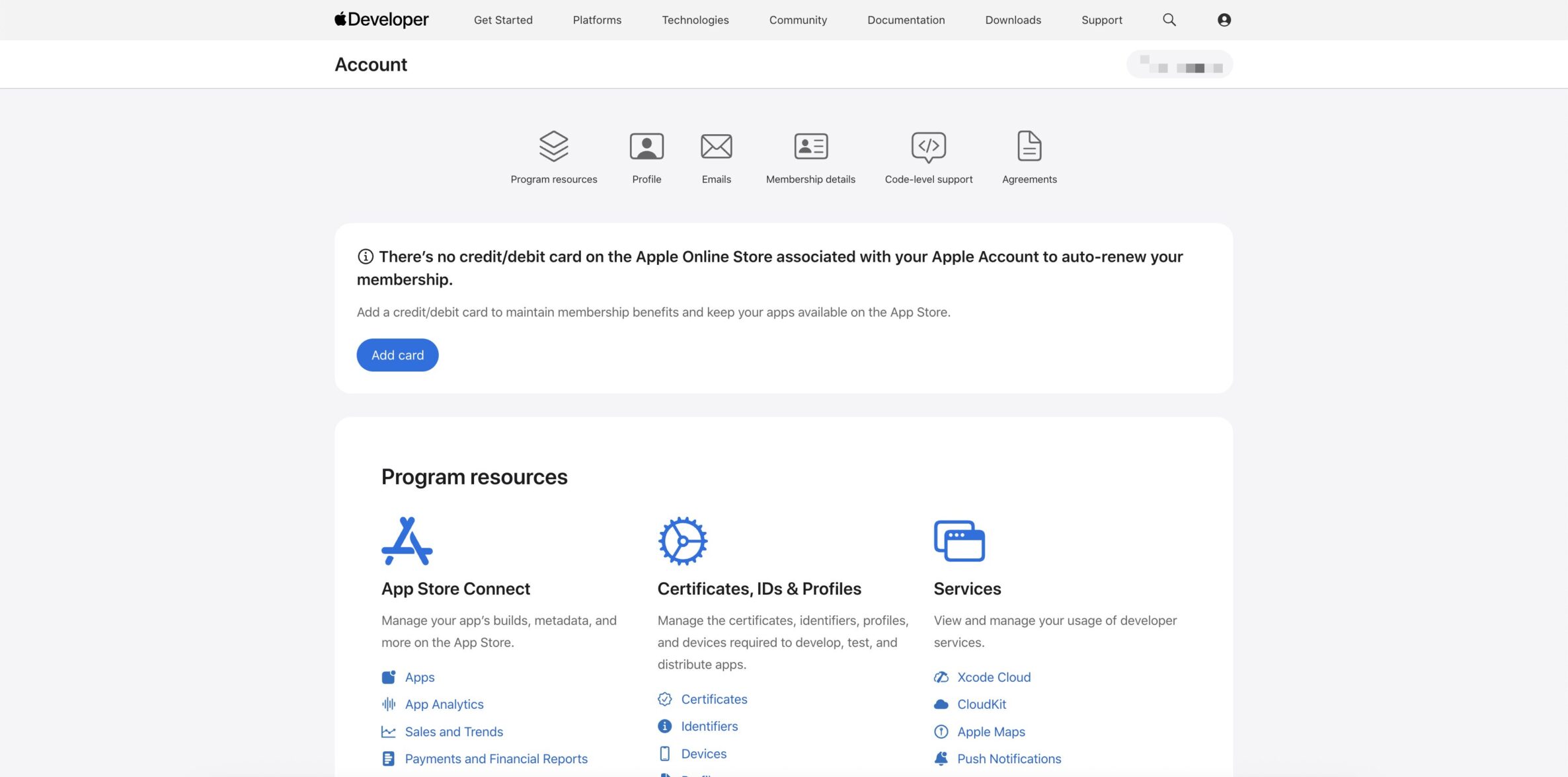The width and height of the screenshot is (1568, 777).
Task: Click the Devices phone icon
Action: [x=665, y=754]
